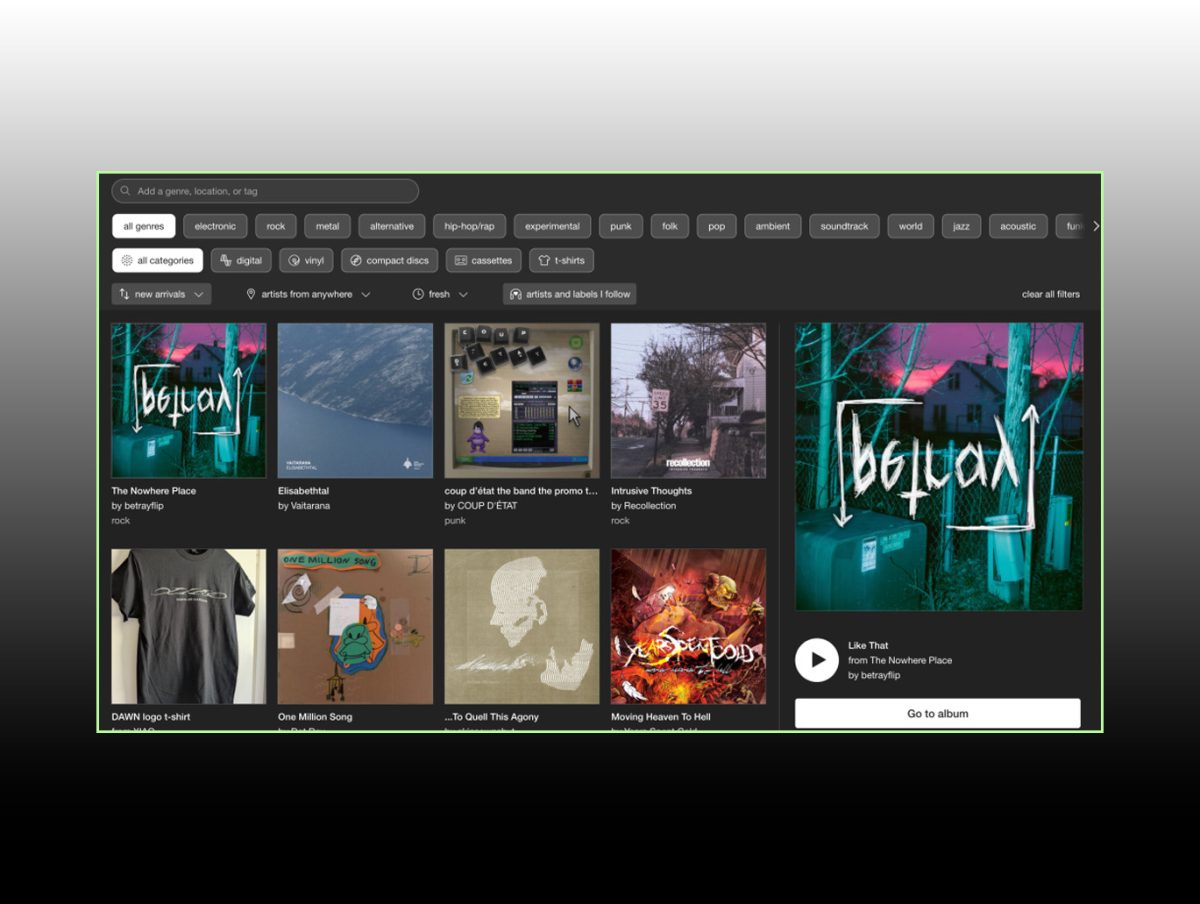Open the Elisabethtal album cover
1200x904 pixels.
(x=355, y=400)
